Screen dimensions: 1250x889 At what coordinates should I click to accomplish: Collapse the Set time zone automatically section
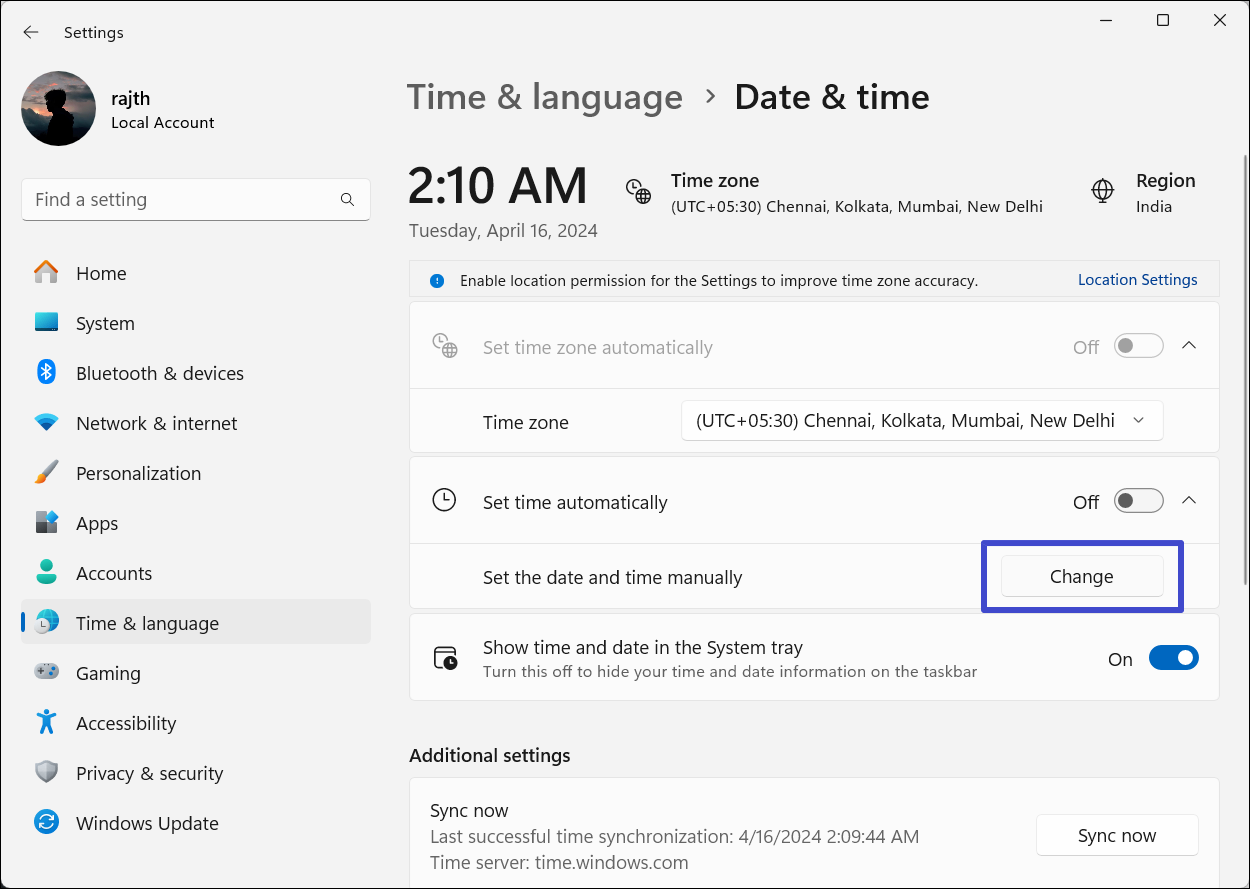pos(1189,345)
